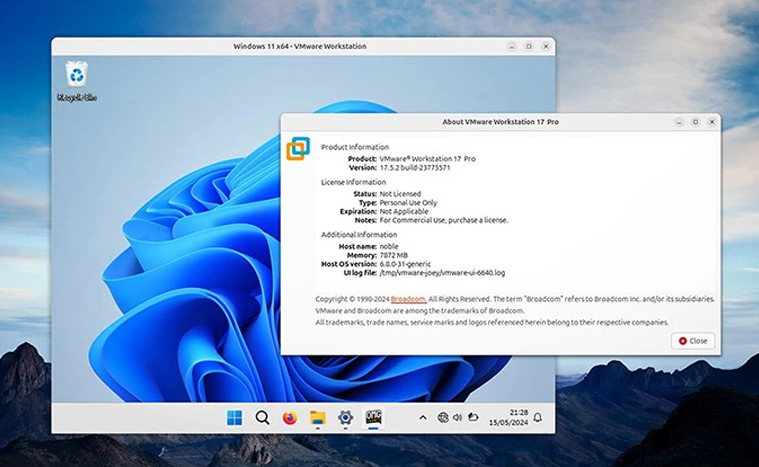Maximize the About VMware Workstation dialog

pos(695,122)
